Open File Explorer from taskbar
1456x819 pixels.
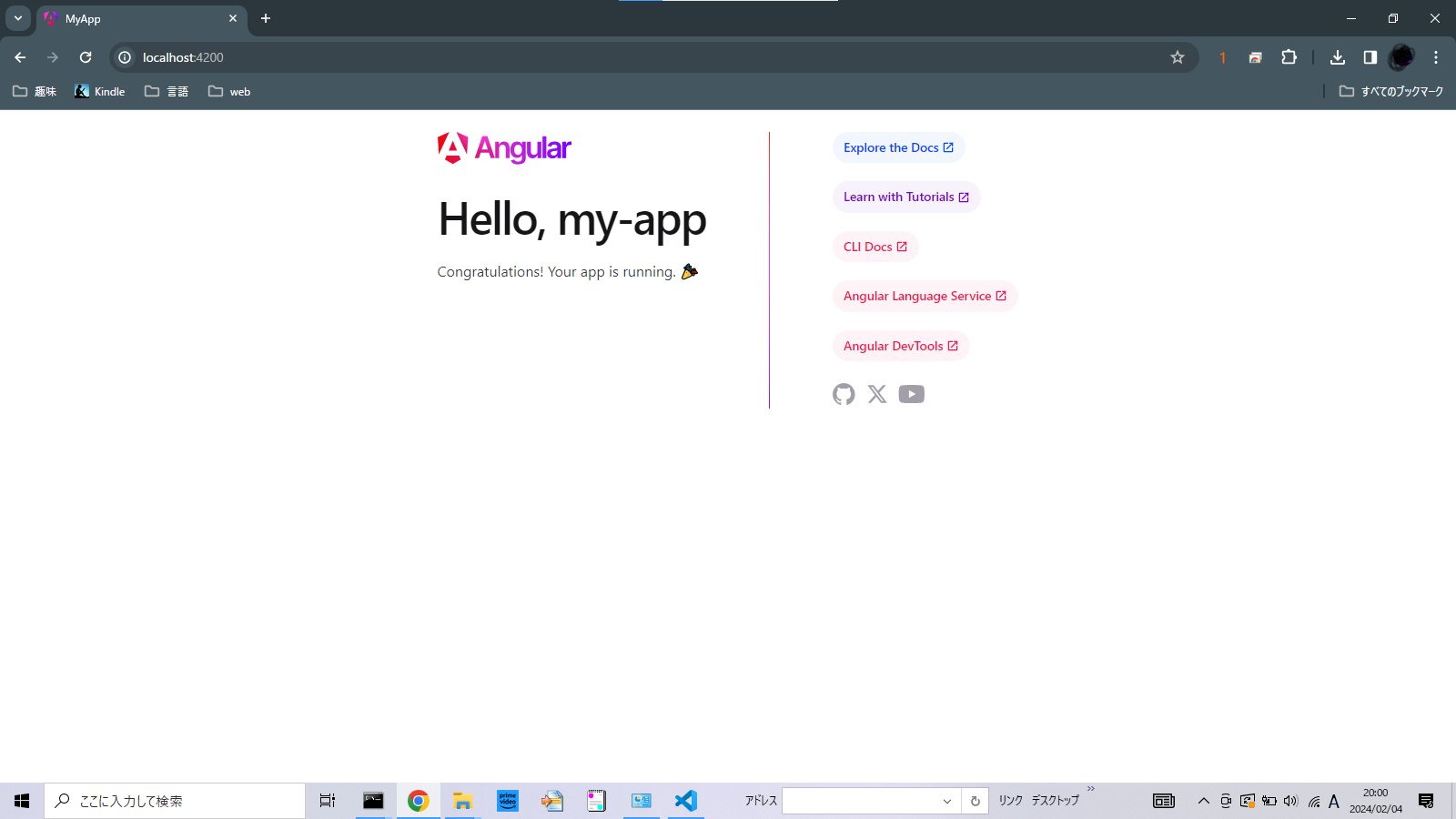[x=462, y=801]
